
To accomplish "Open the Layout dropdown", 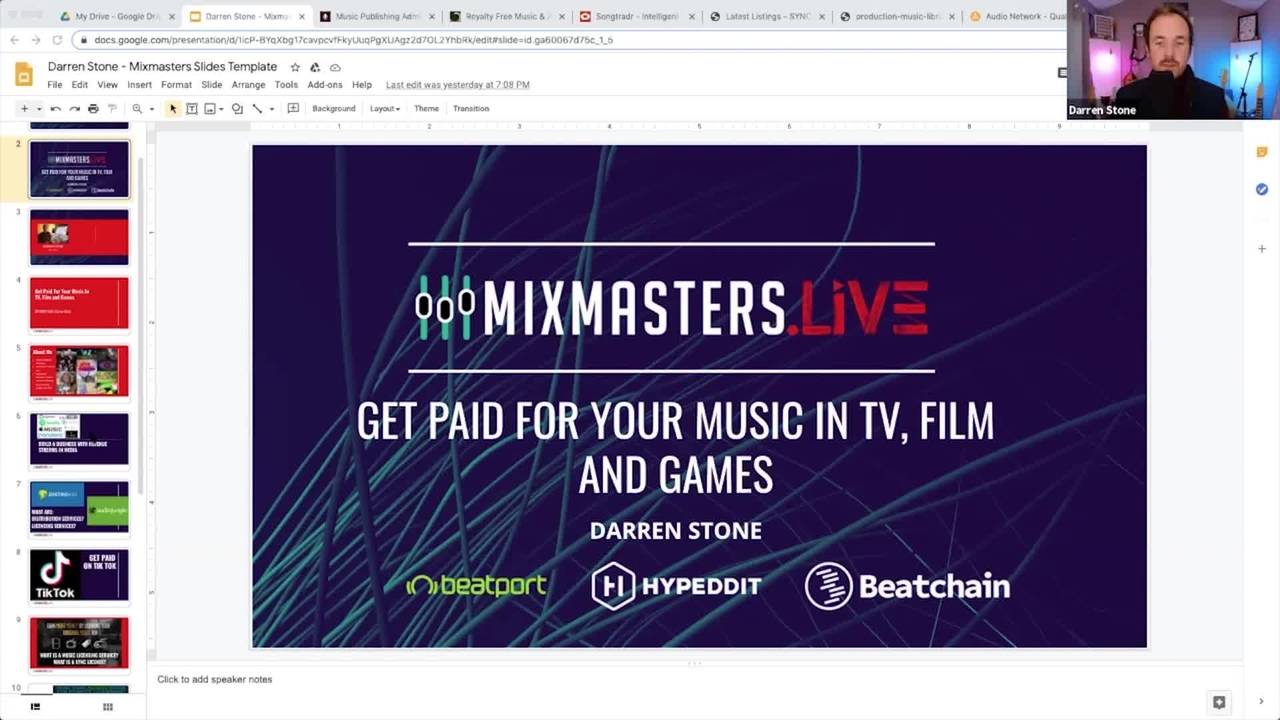I will (x=385, y=108).
